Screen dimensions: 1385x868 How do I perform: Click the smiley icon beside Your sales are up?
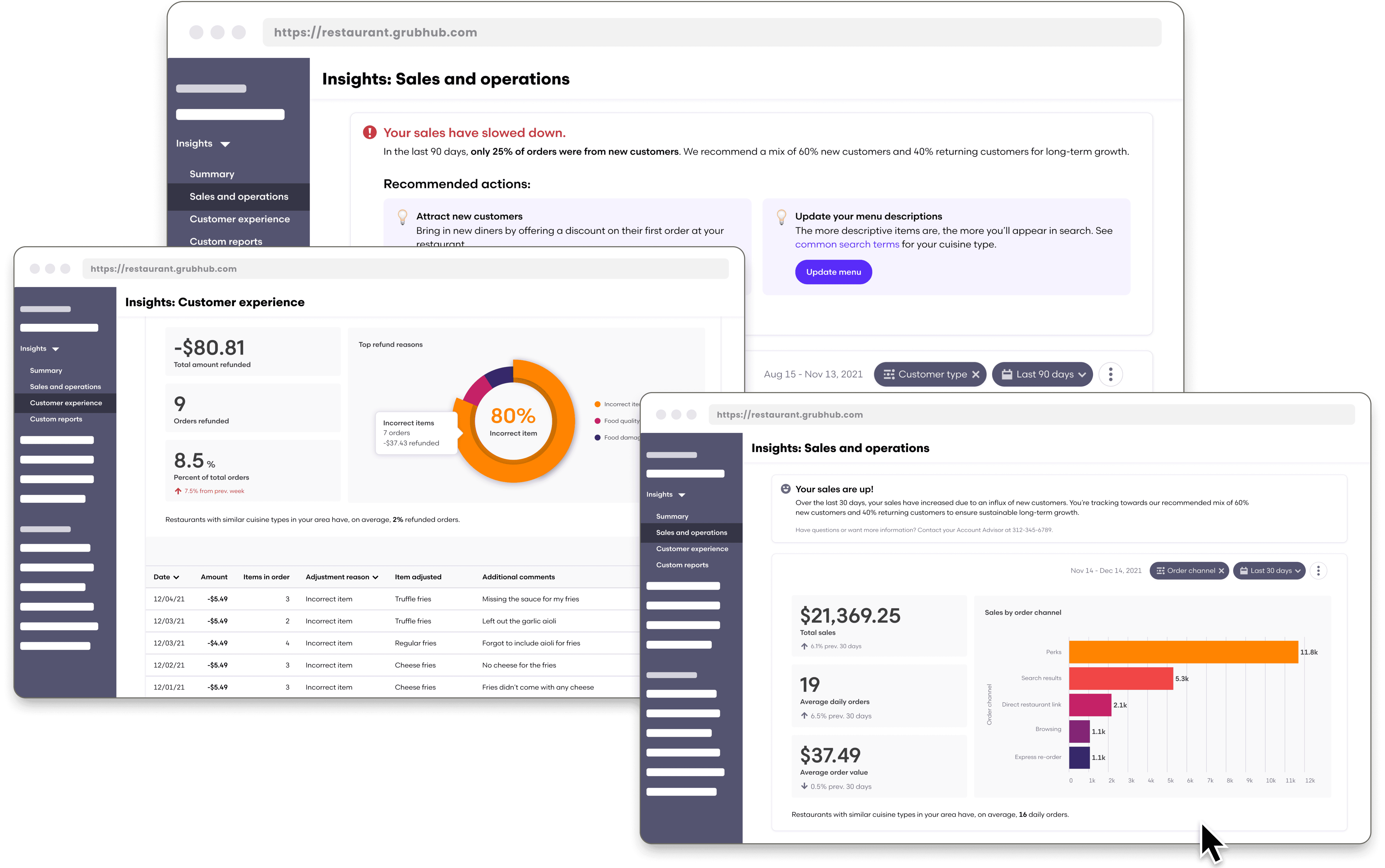785,489
